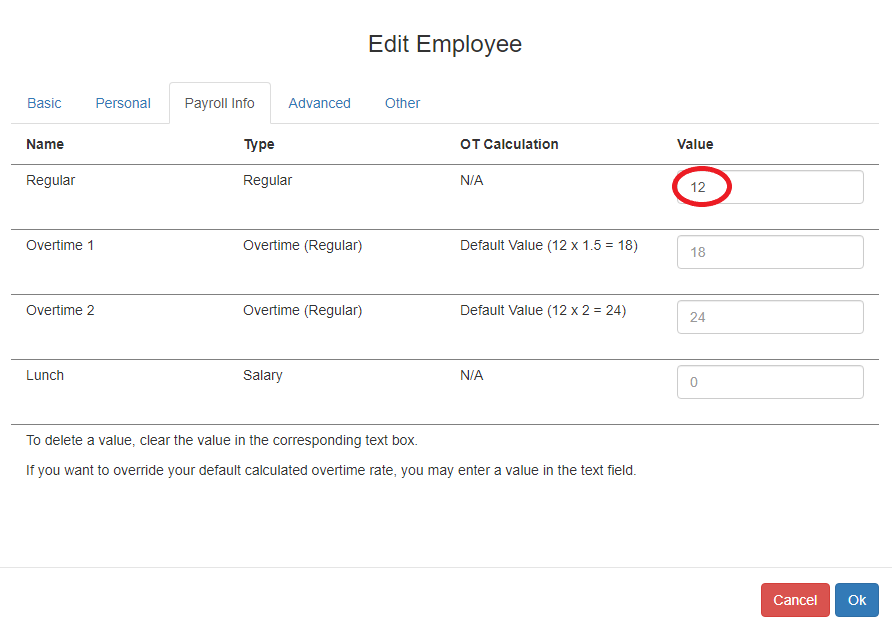Go to the Advanced tab
892x623 pixels.
[x=319, y=103]
